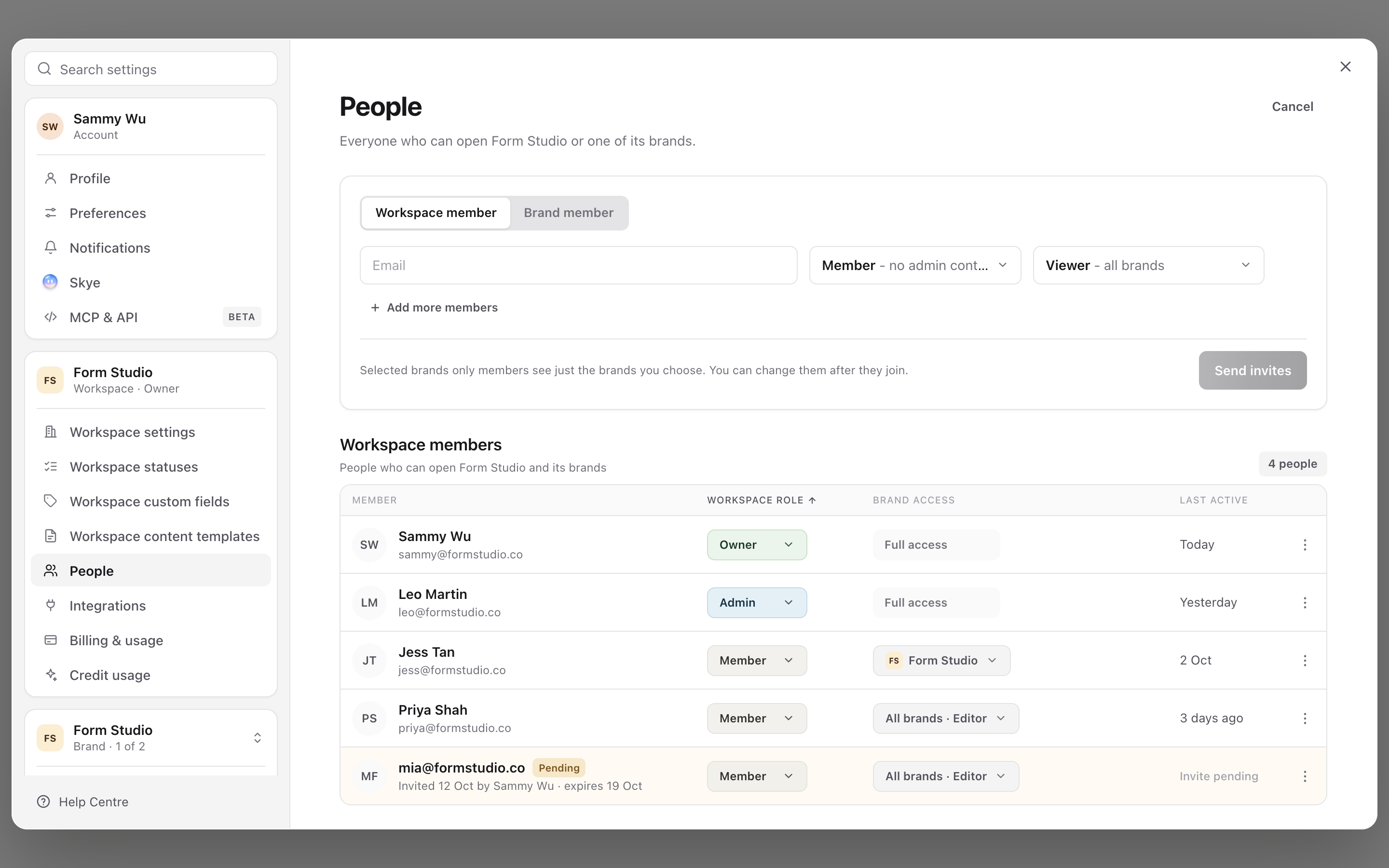This screenshot has width=1389, height=868.
Task: Open the MCP & API code icon
Action: (51, 317)
